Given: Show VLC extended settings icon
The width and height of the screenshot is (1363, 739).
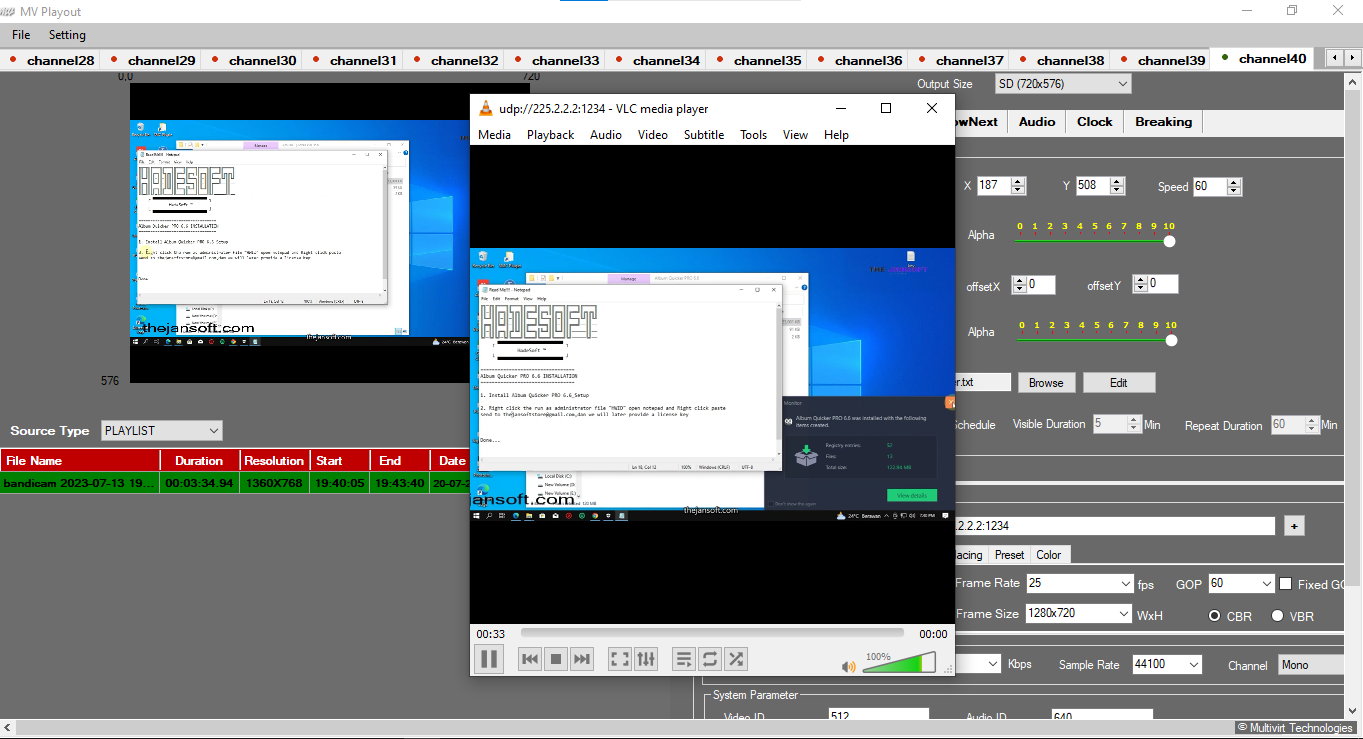Looking at the screenshot, I should coord(646,659).
